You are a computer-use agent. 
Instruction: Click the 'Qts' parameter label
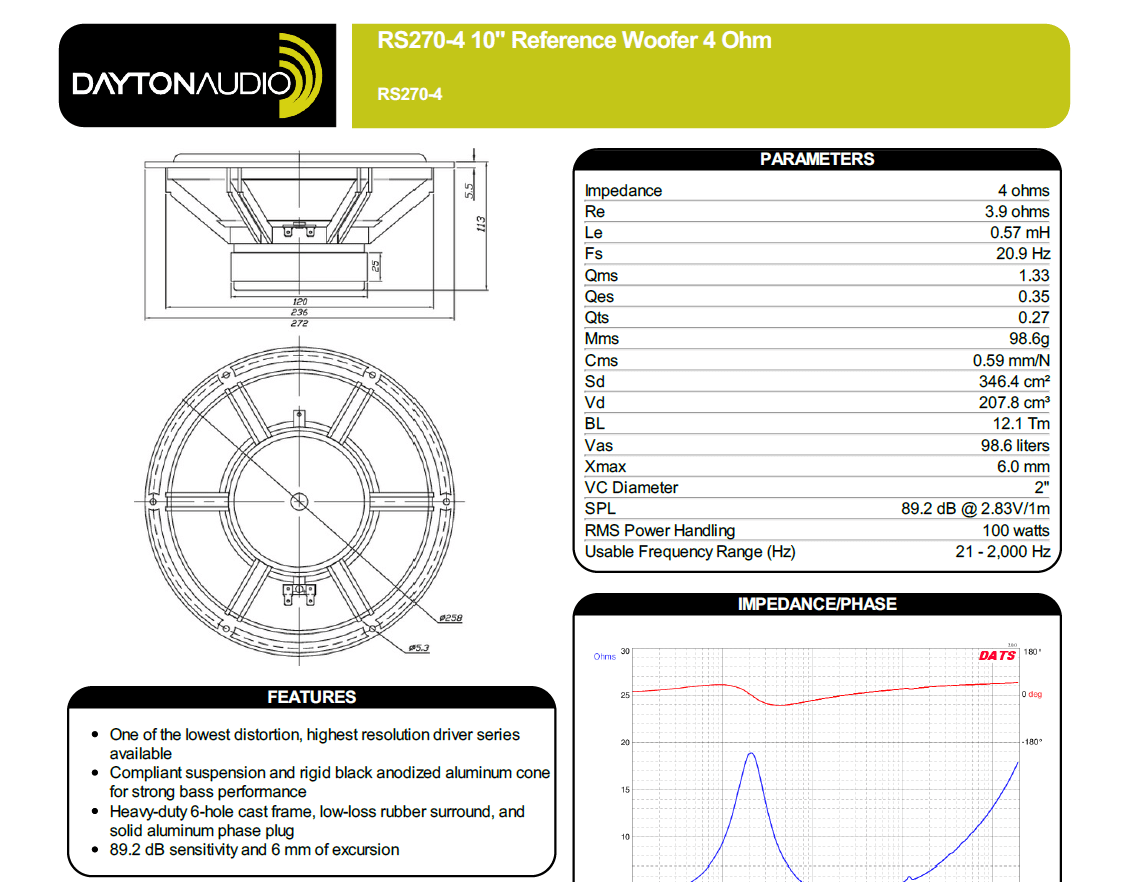(596, 318)
